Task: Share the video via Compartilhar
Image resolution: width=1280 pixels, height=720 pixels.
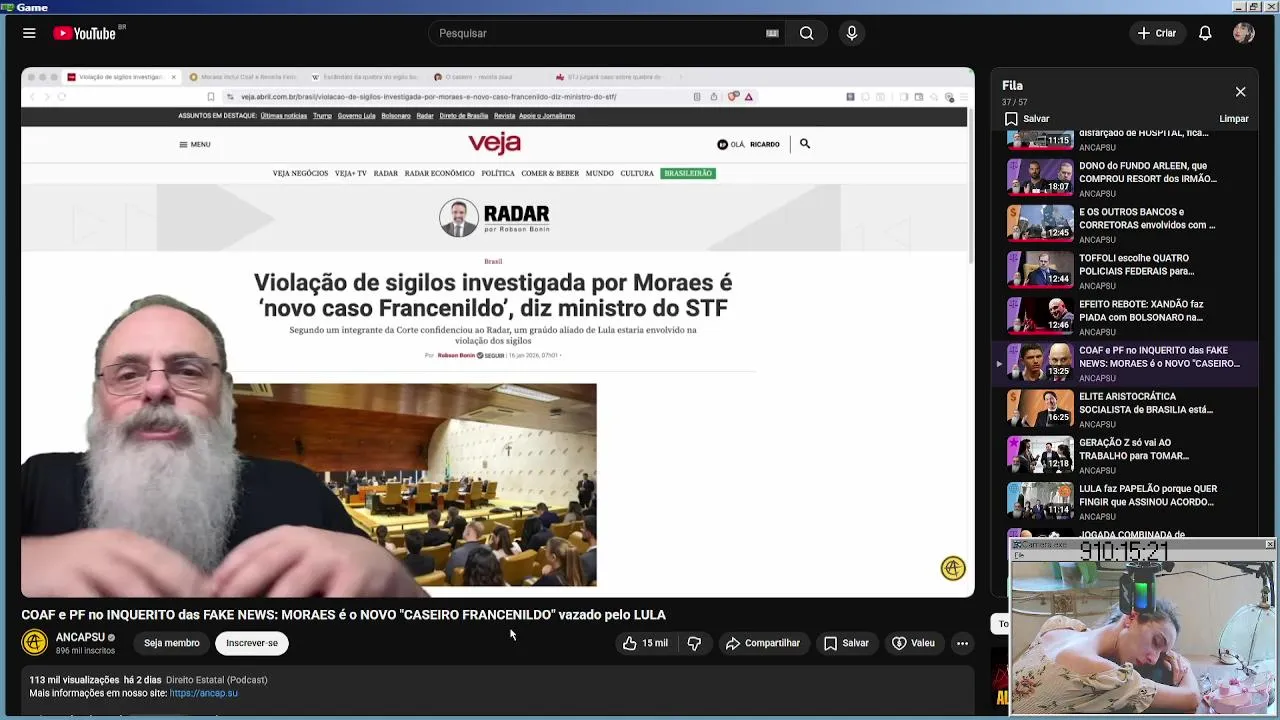Action: point(763,643)
